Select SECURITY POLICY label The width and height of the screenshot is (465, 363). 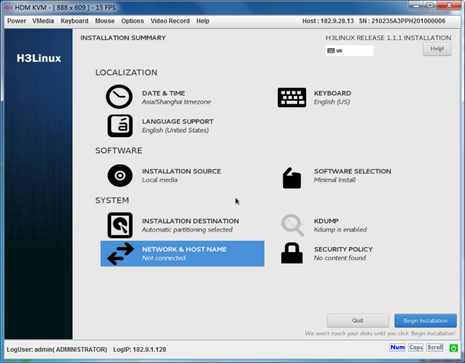[343, 249]
